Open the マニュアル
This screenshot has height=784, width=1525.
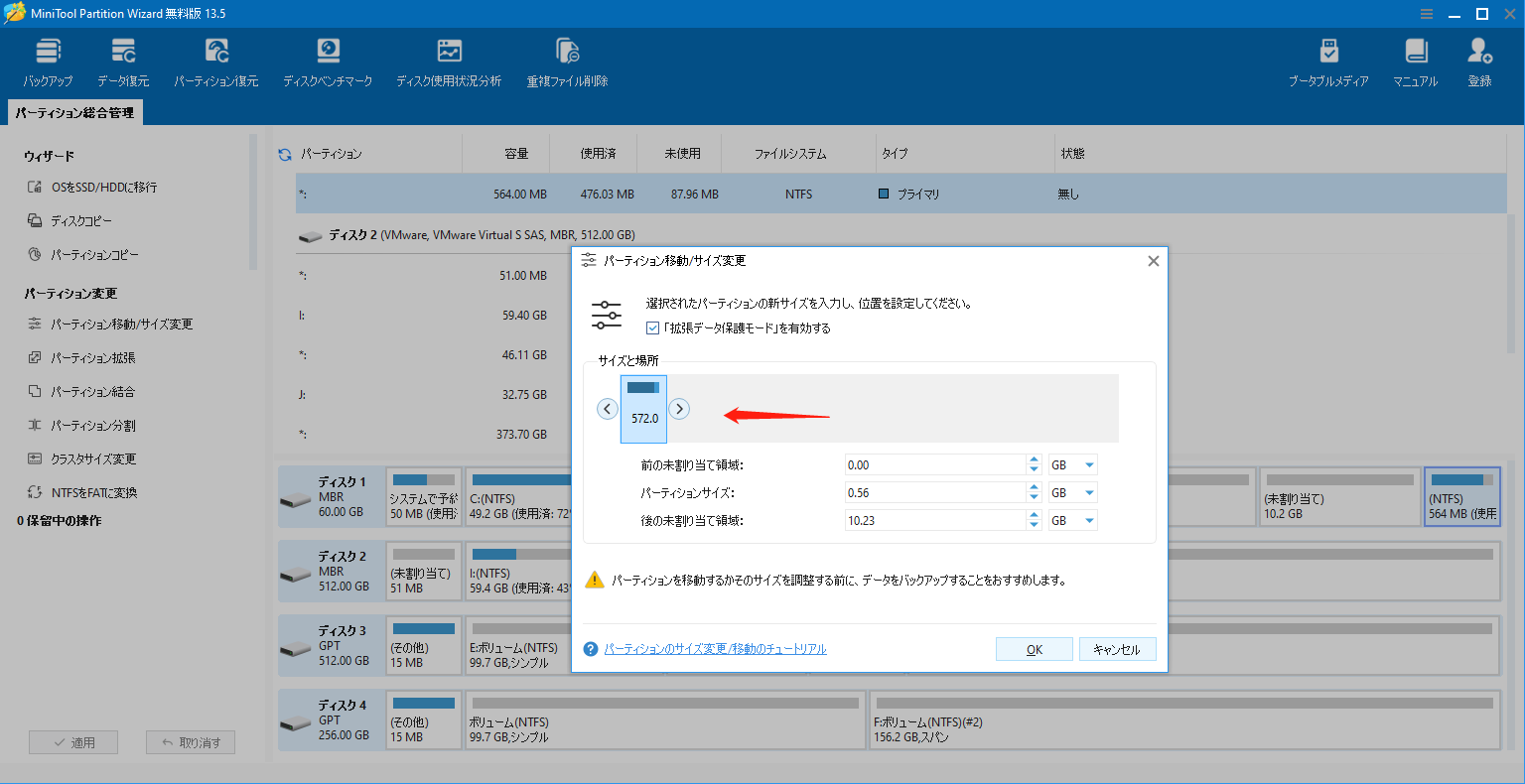(x=1414, y=60)
